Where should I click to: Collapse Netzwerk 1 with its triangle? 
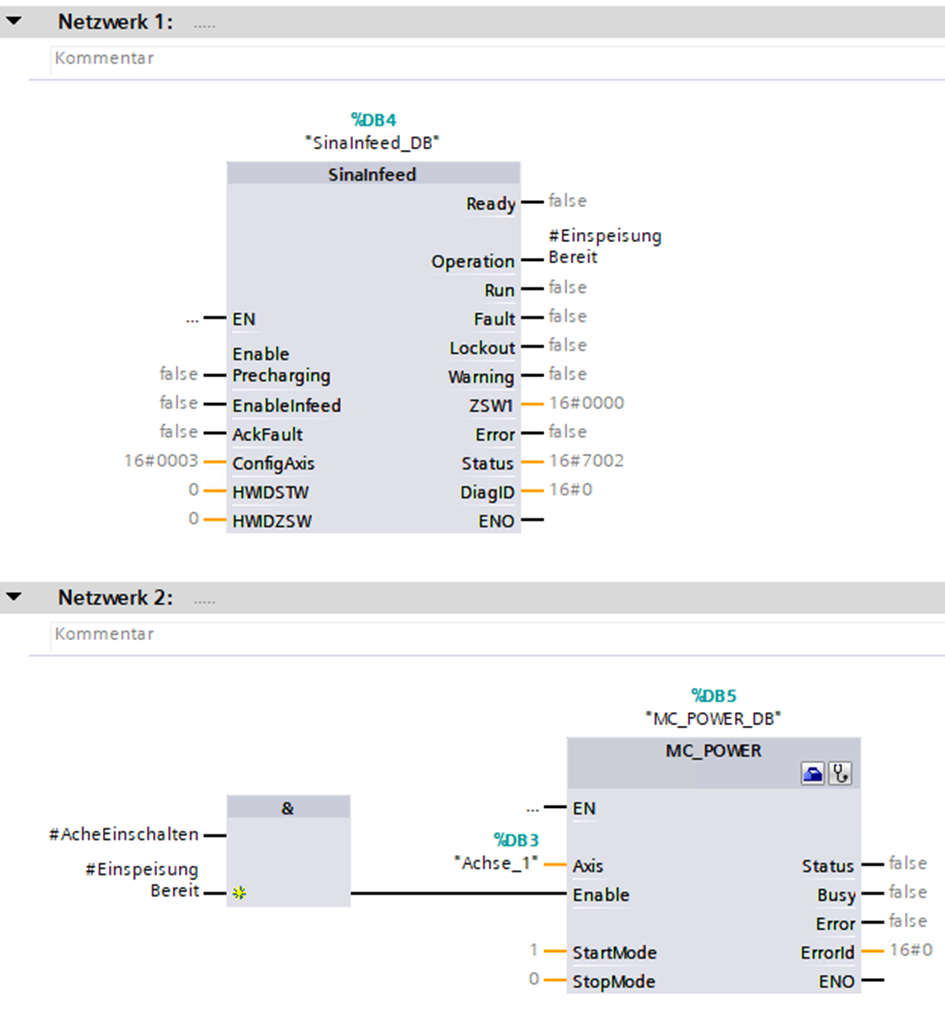pos(14,21)
